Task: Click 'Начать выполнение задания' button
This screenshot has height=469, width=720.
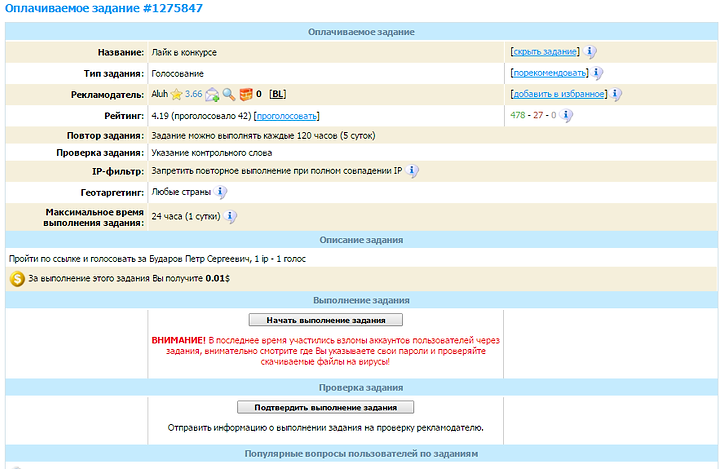Action: 326,320
